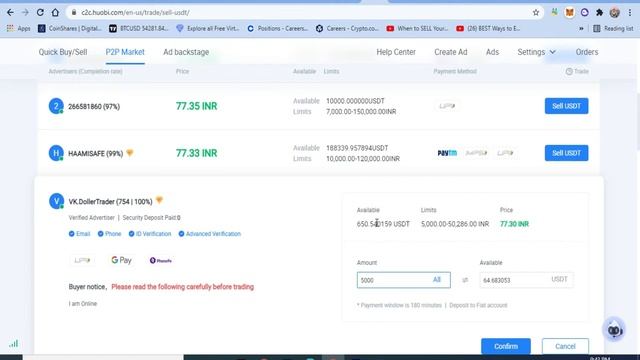Open the Help Center
The width and height of the screenshot is (640, 360).
point(396,52)
